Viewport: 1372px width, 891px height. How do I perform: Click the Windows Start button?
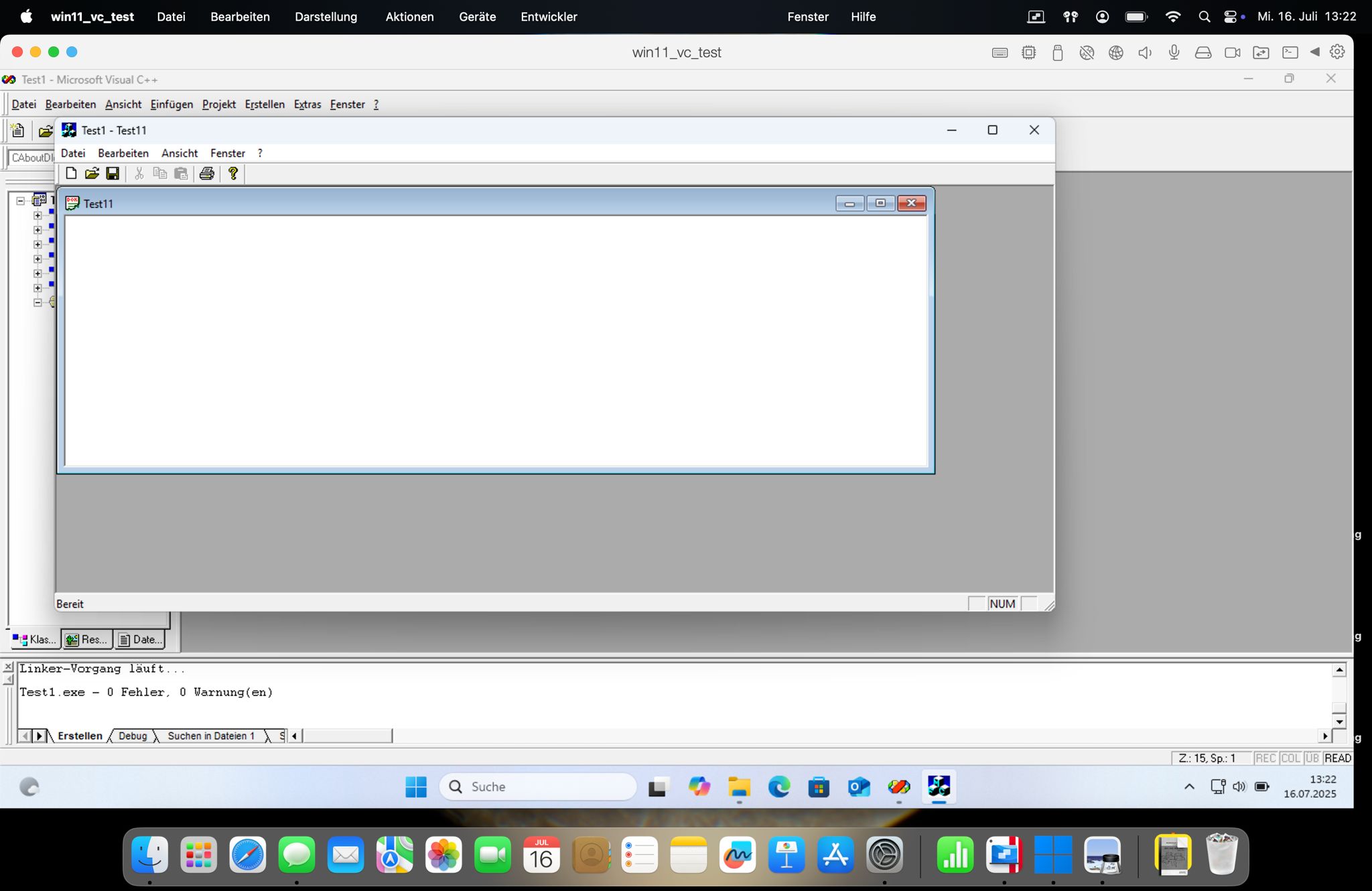coord(416,786)
